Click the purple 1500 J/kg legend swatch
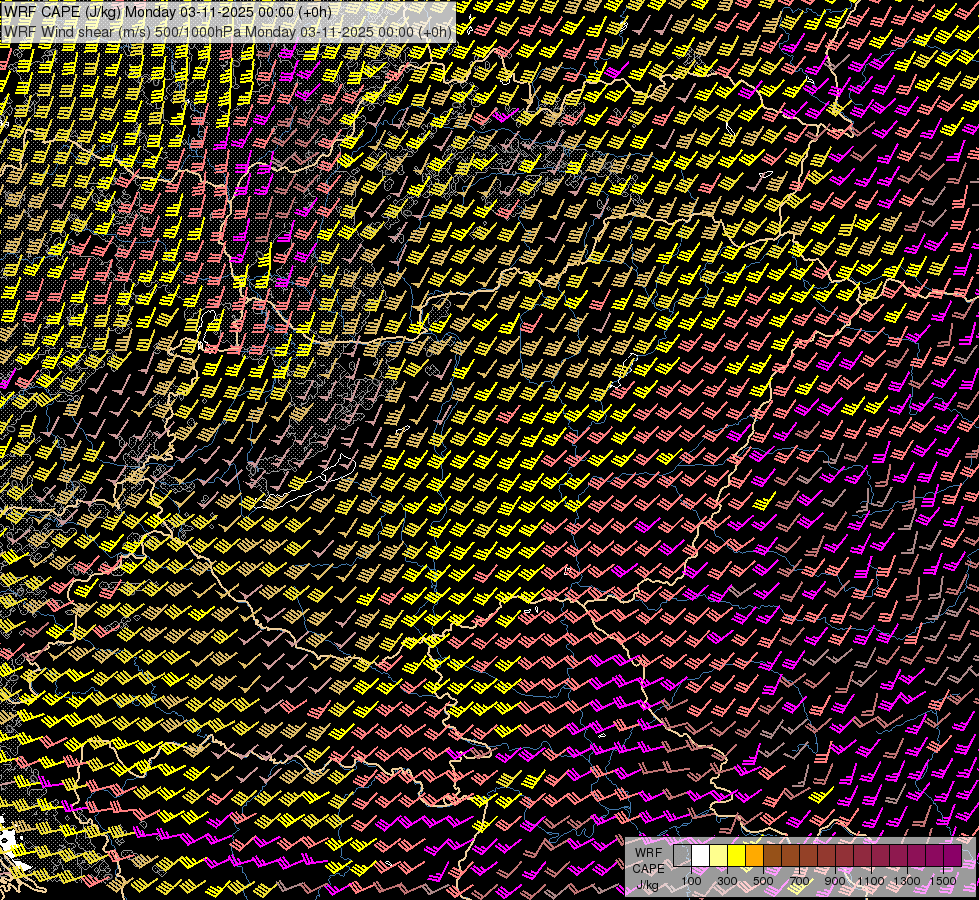 [953, 855]
